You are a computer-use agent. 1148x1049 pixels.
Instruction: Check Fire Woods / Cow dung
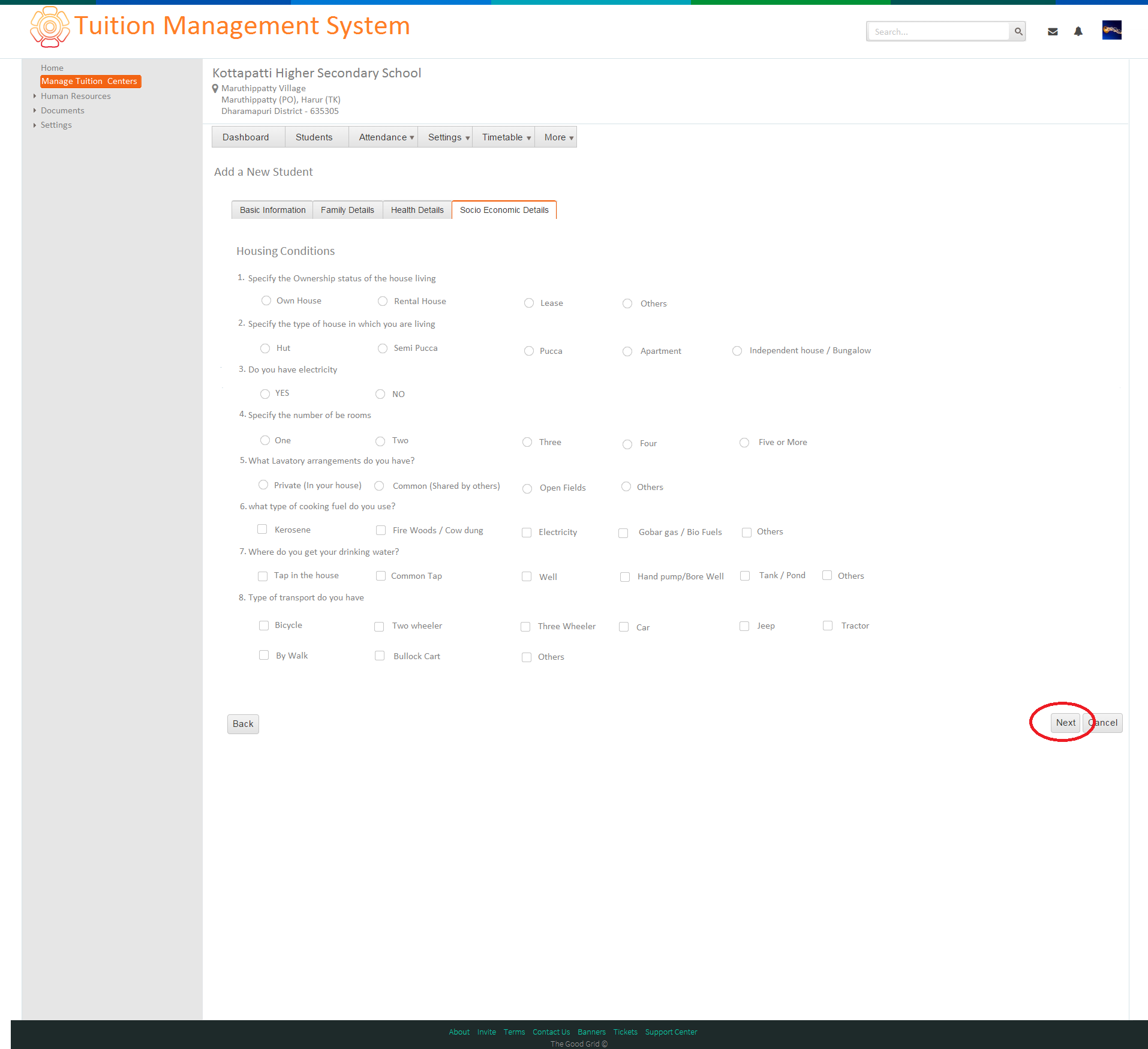(381, 530)
